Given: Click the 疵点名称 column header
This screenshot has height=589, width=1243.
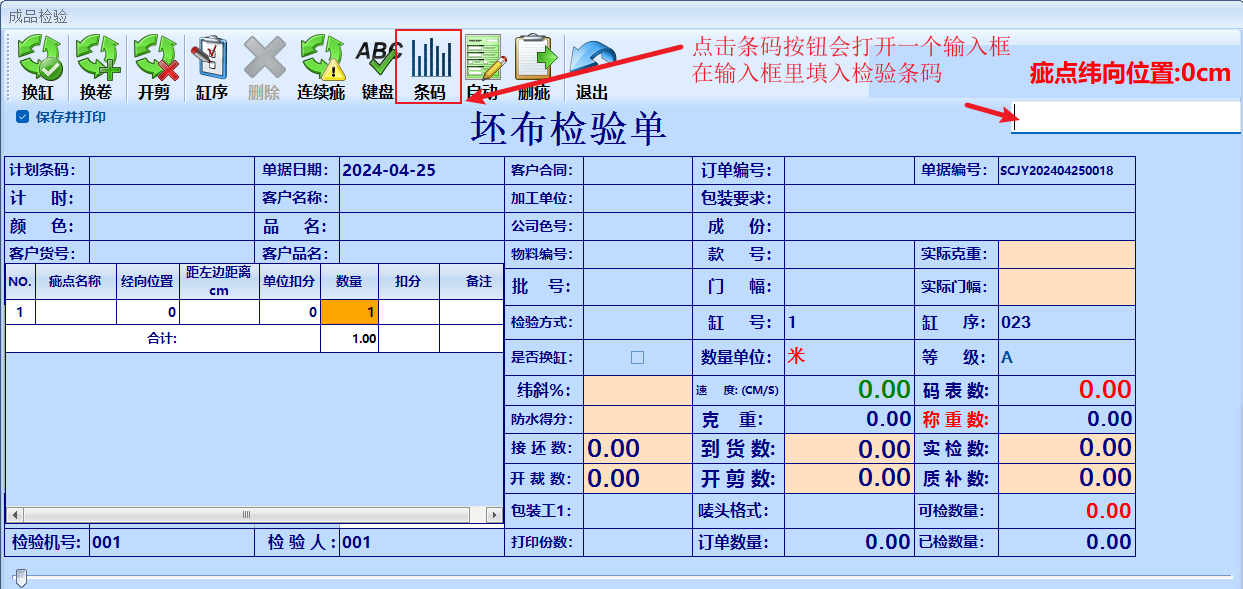Looking at the screenshot, I should click(75, 282).
